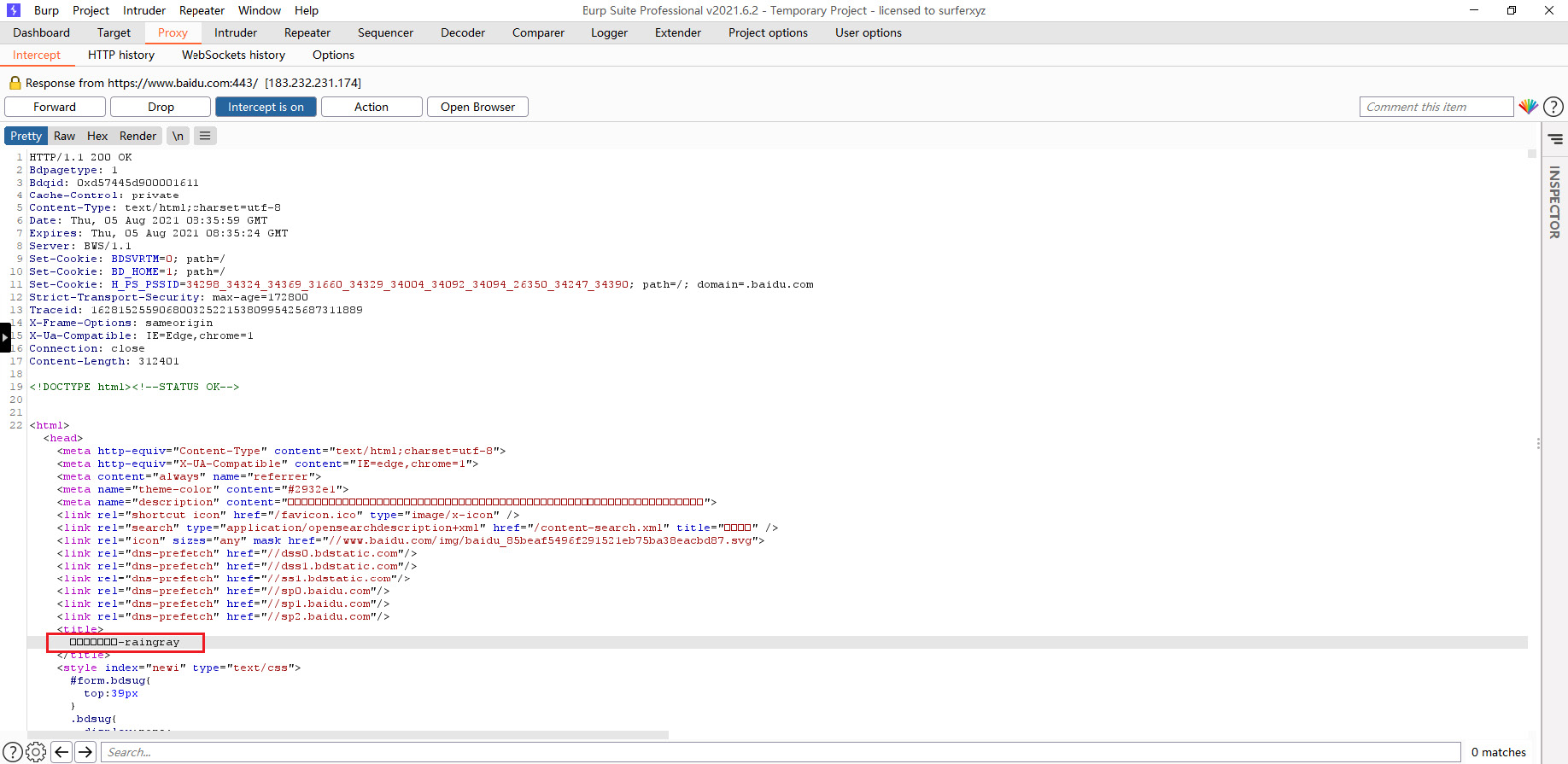The image size is (1568, 764).
Task: Open the Decoder tab
Action: pos(463,32)
